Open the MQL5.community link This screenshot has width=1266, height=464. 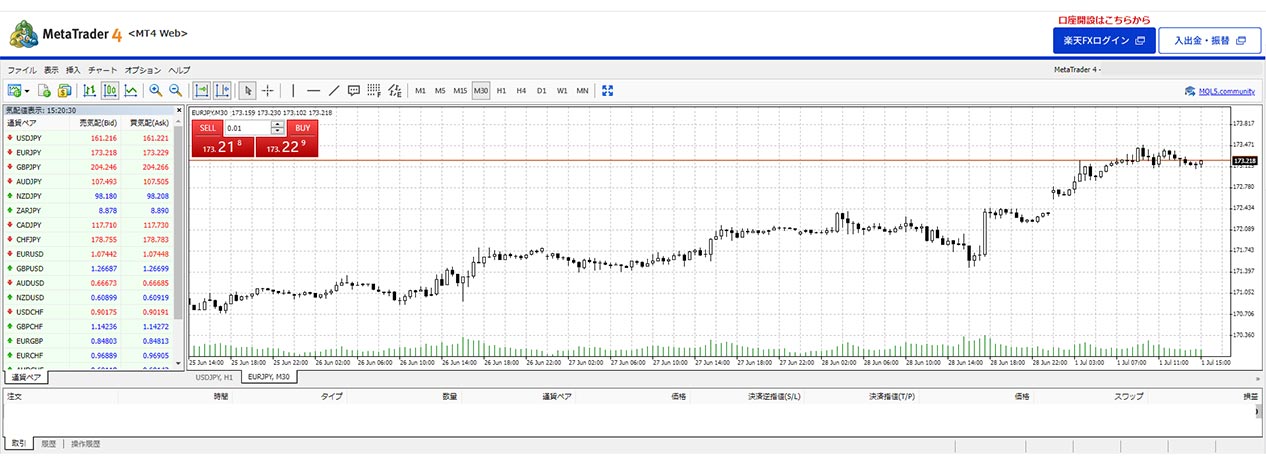(1219, 91)
